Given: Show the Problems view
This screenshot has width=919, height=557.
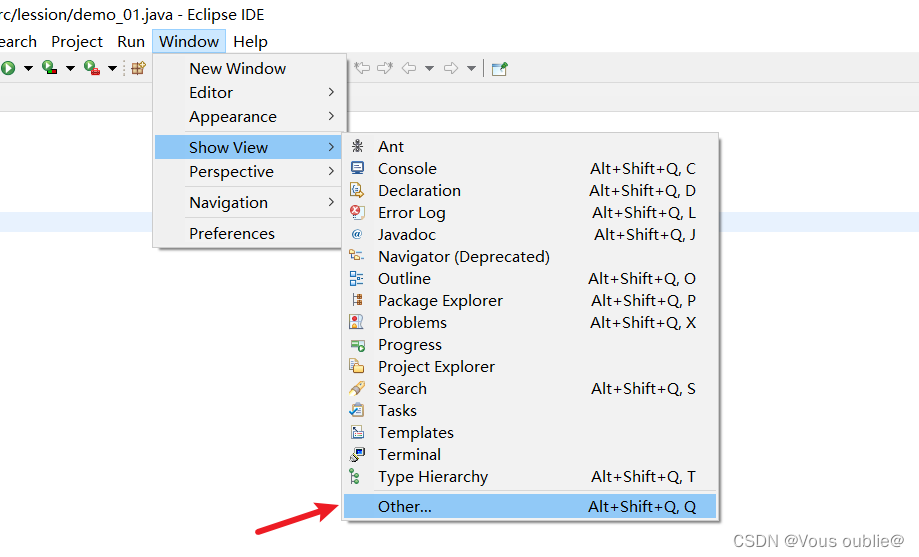Looking at the screenshot, I should click(530, 322).
